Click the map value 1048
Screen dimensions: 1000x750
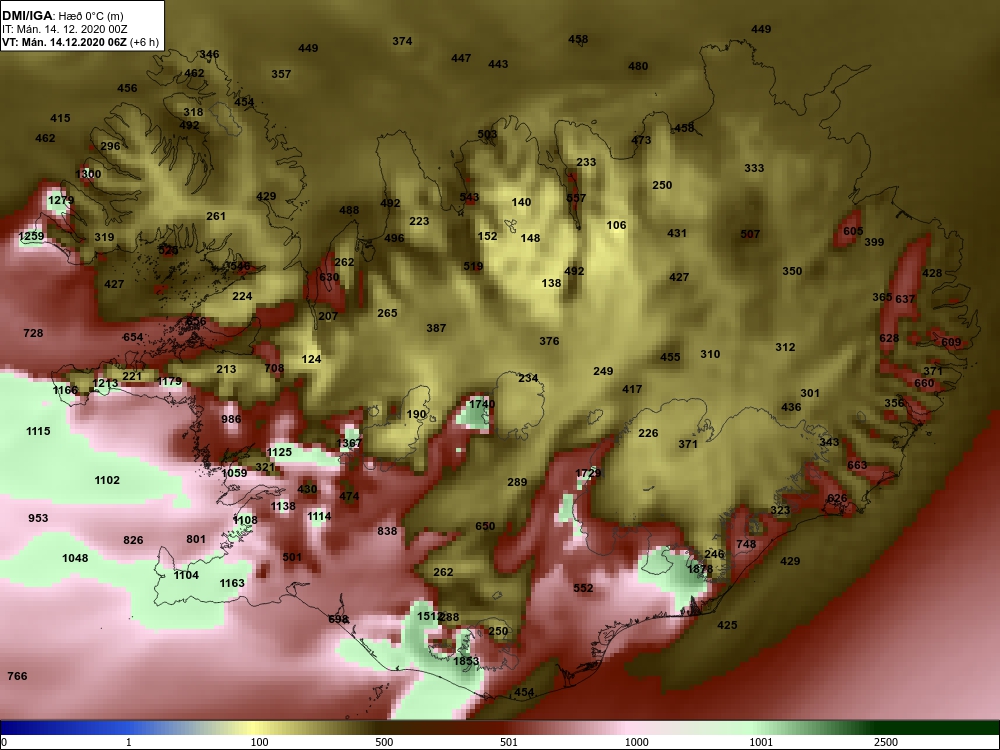(x=75, y=558)
